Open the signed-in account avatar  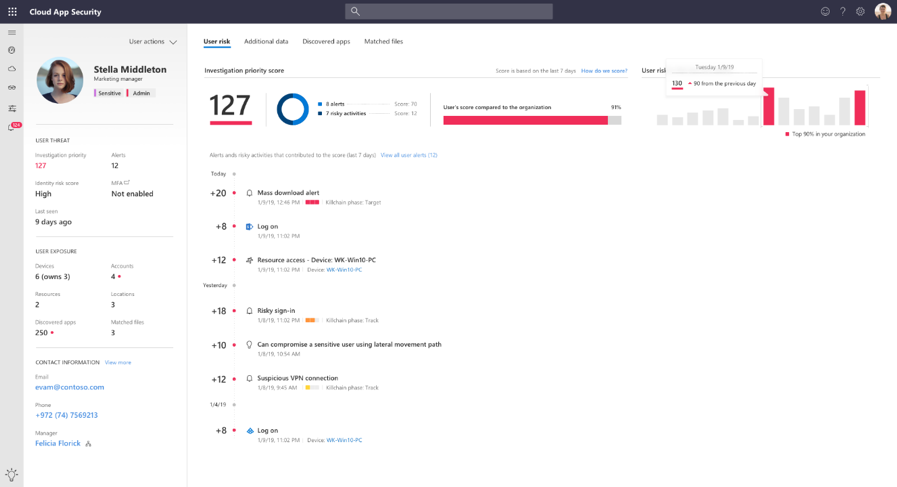click(x=883, y=11)
